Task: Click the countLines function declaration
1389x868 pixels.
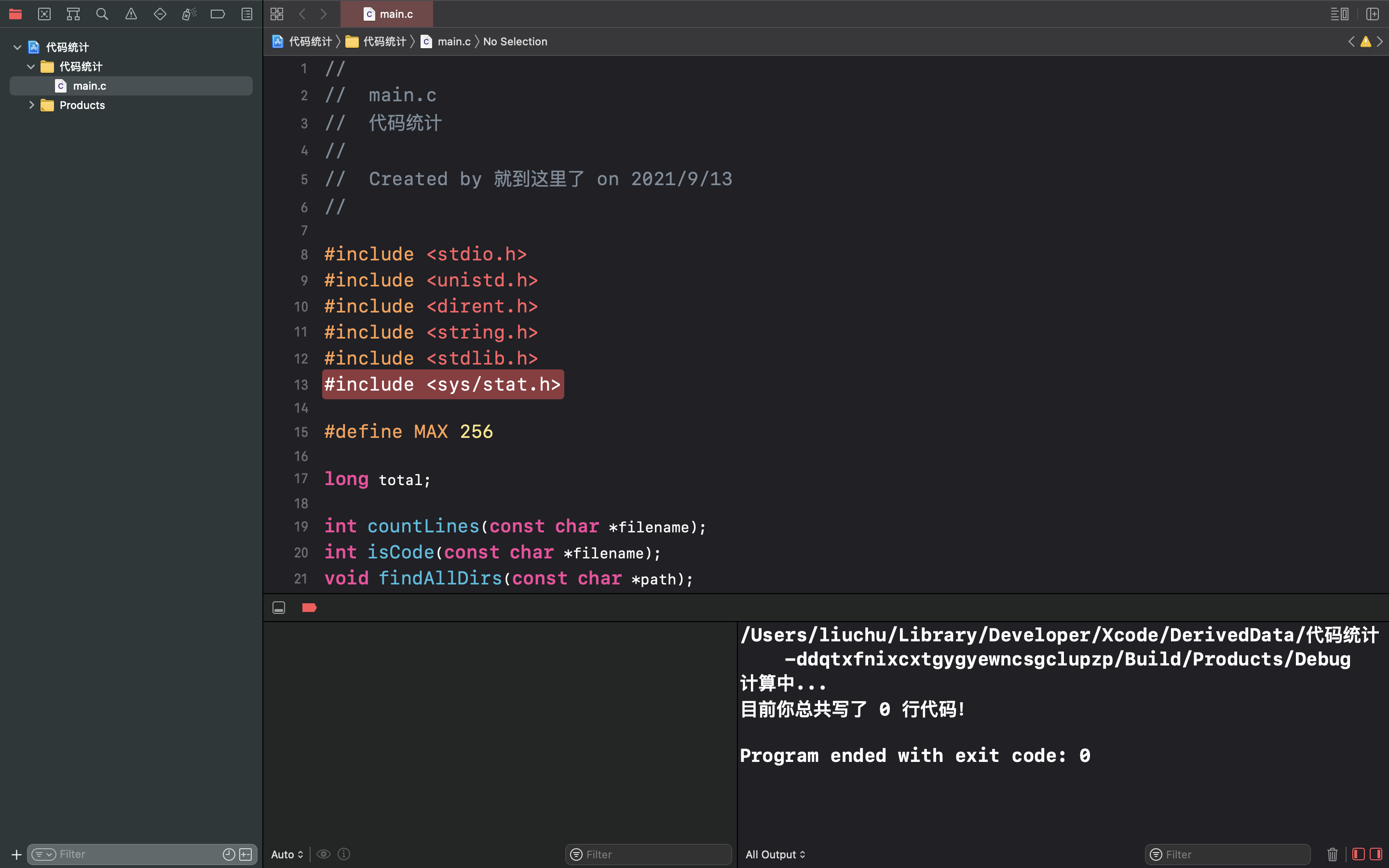Action: tap(515, 527)
